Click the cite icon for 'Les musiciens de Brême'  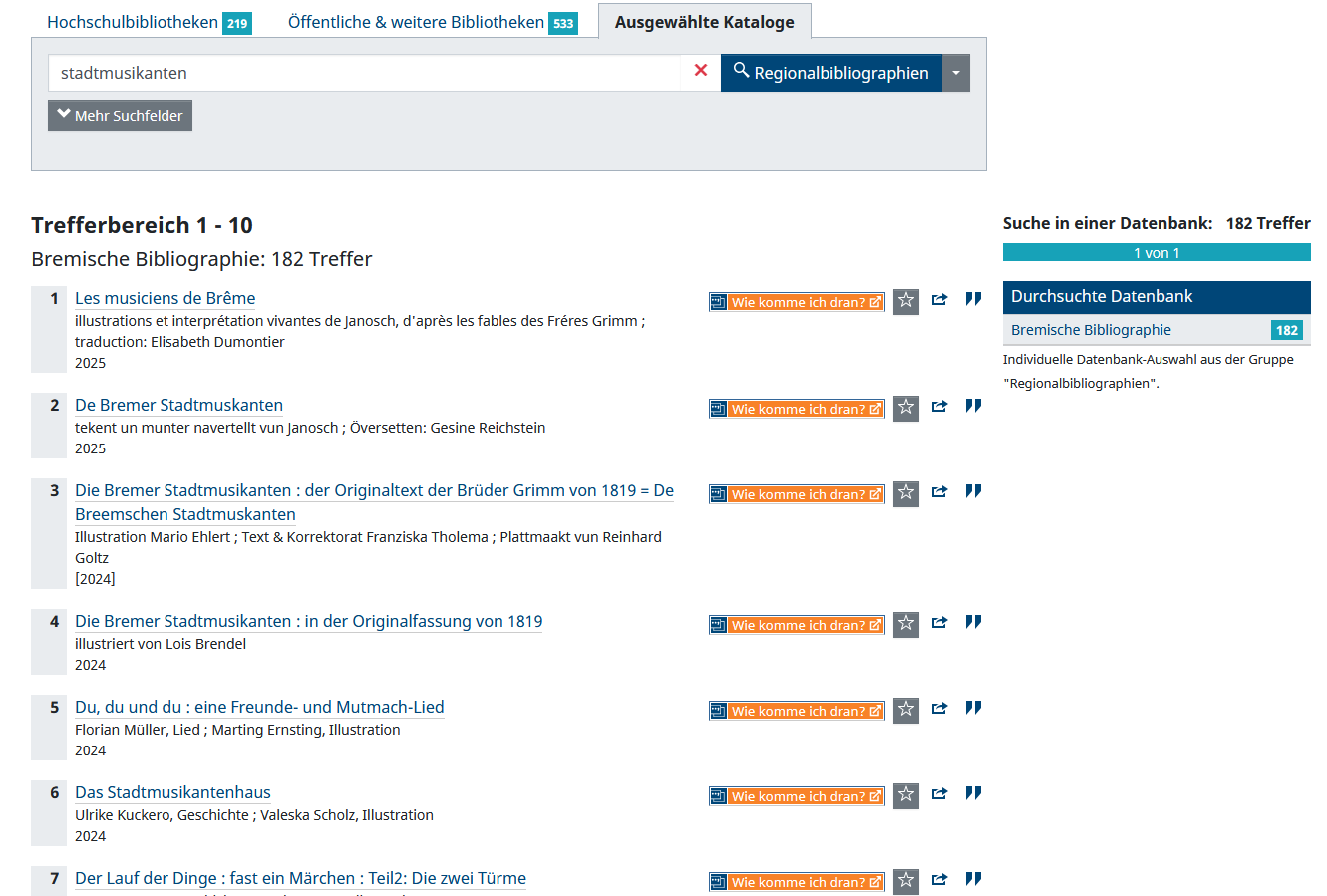(973, 299)
